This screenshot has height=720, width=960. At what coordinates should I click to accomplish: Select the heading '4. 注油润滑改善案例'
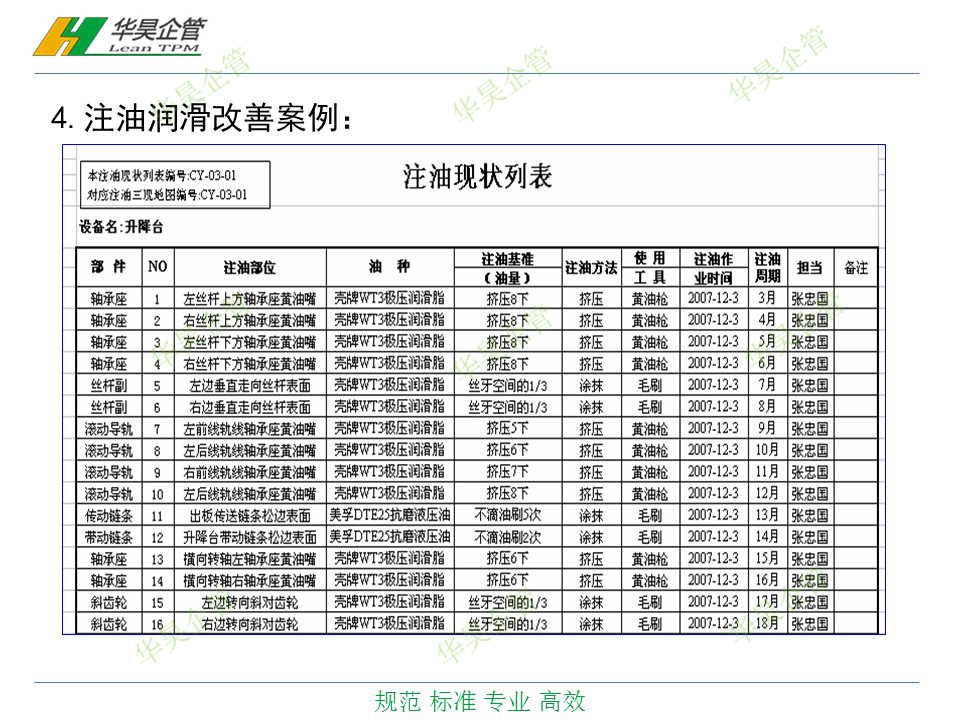(202, 118)
